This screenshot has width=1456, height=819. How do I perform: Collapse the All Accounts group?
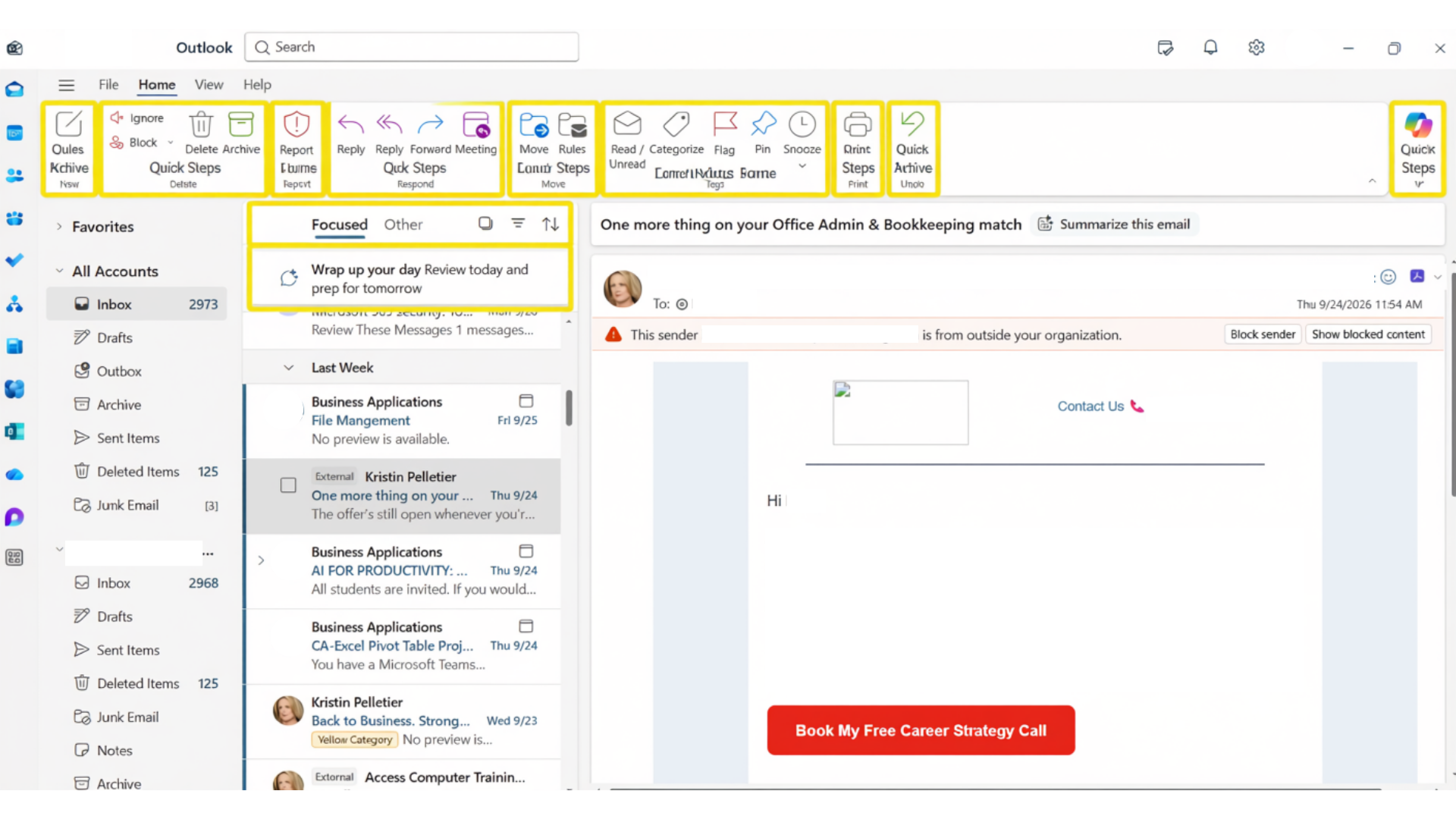pyautogui.click(x=59, y=271)
